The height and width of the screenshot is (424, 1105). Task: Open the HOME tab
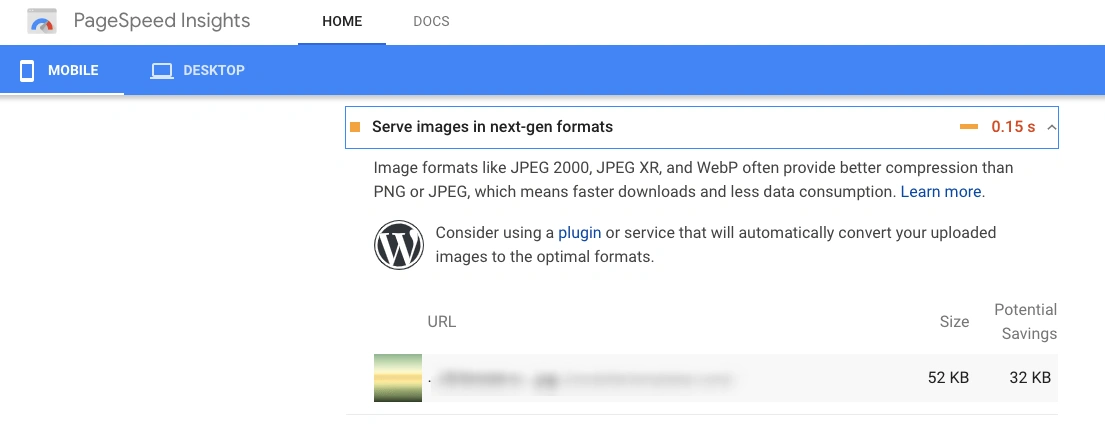pos(341,22)
